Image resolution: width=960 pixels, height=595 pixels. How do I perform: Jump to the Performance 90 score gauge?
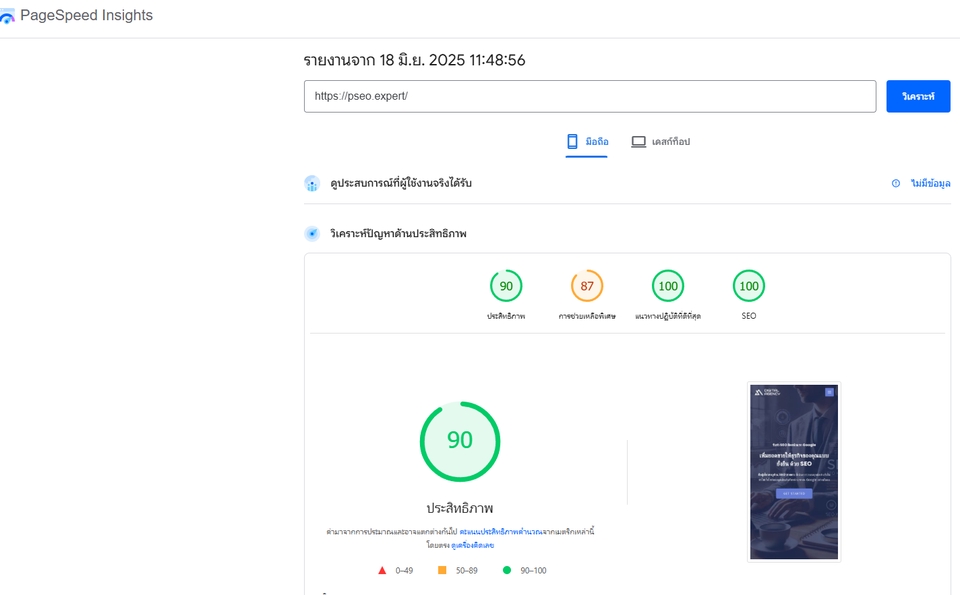tap(506, 286)
